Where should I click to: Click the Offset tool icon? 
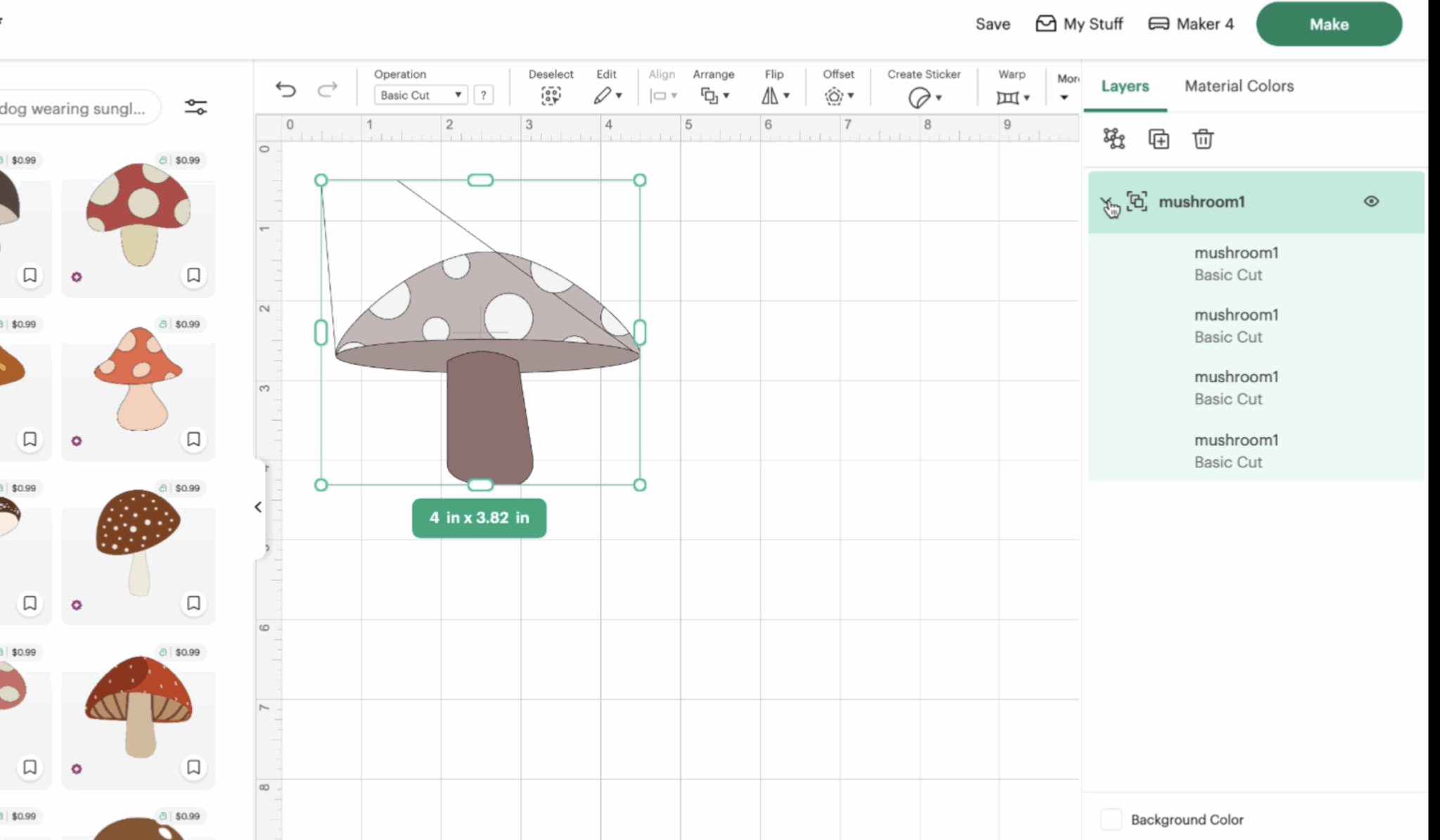[x=835, y=96]
